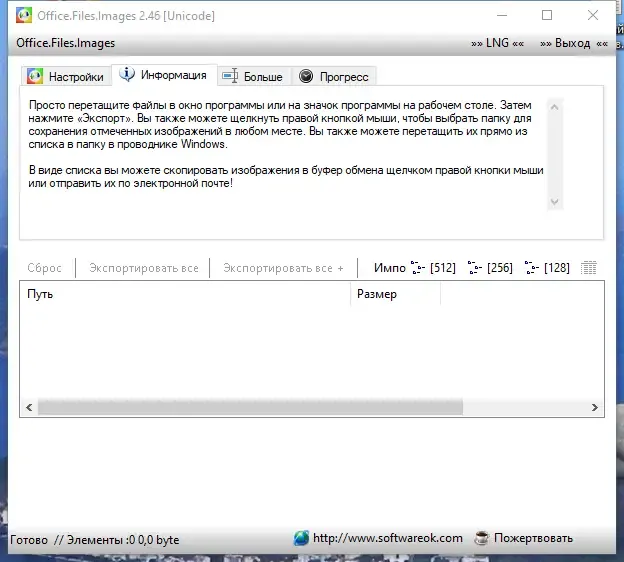Maximize the Office.Files.Images window
Image resolution: width=624 pixels, height=562 pixels.
click(547, 16)
